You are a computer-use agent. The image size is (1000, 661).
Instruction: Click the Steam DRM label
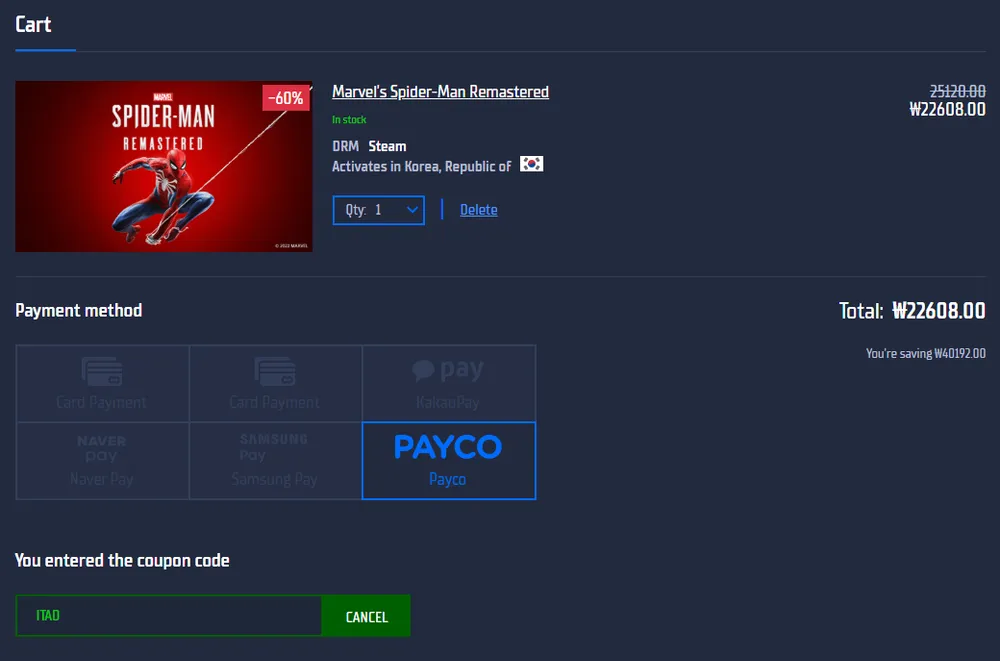[387, 146]
